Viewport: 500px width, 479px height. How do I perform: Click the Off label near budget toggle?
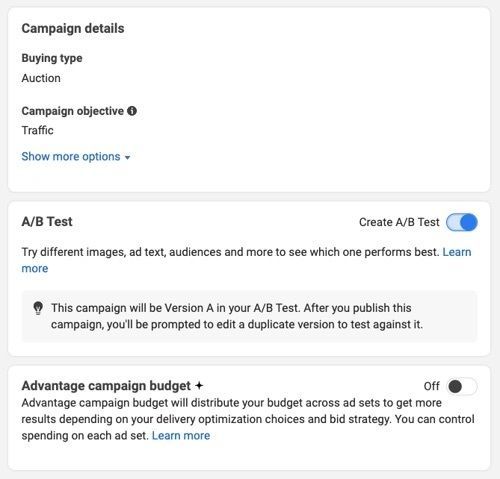coord(431,386)
